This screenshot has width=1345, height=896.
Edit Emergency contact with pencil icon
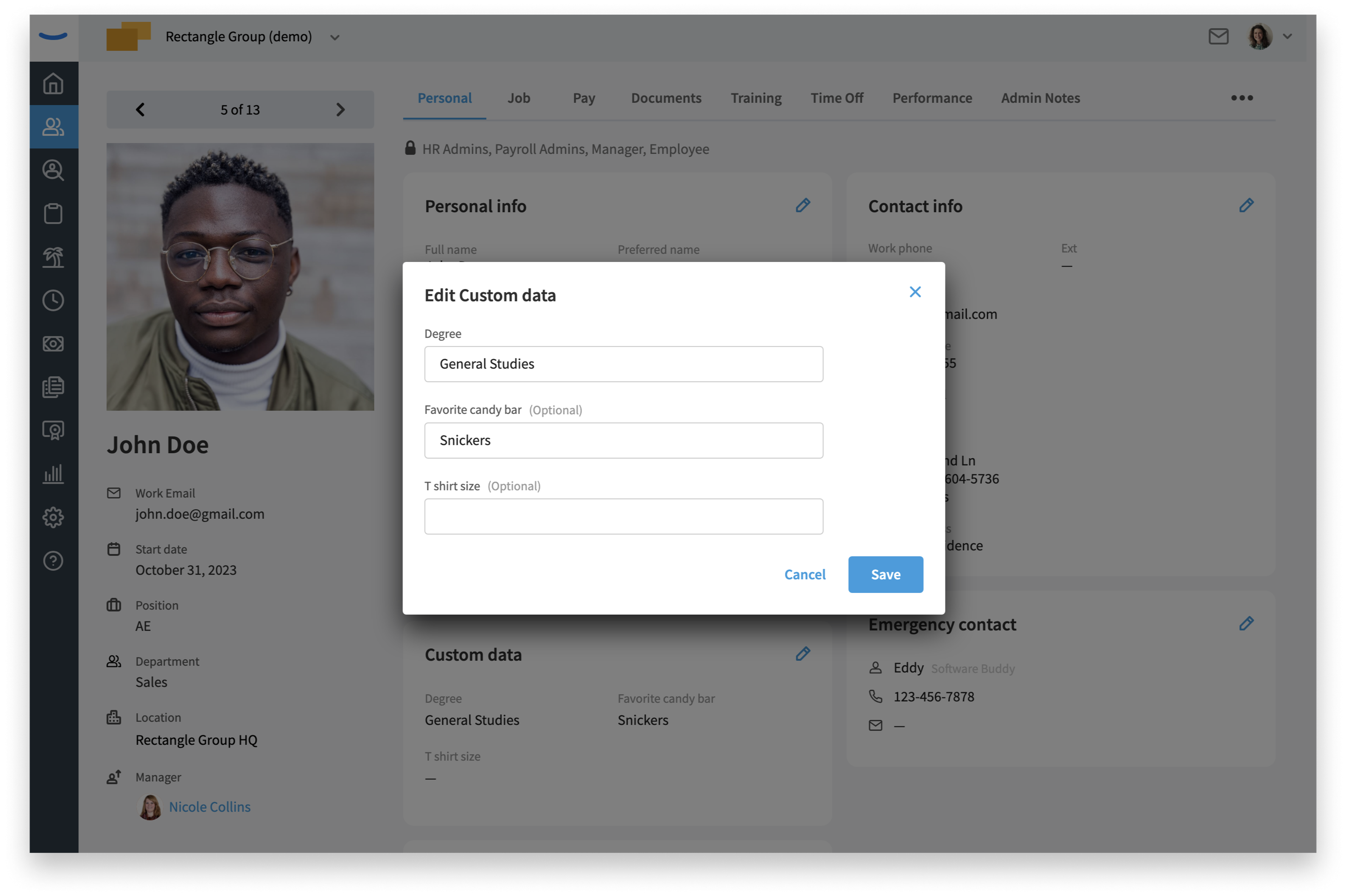click(1246, 623)
